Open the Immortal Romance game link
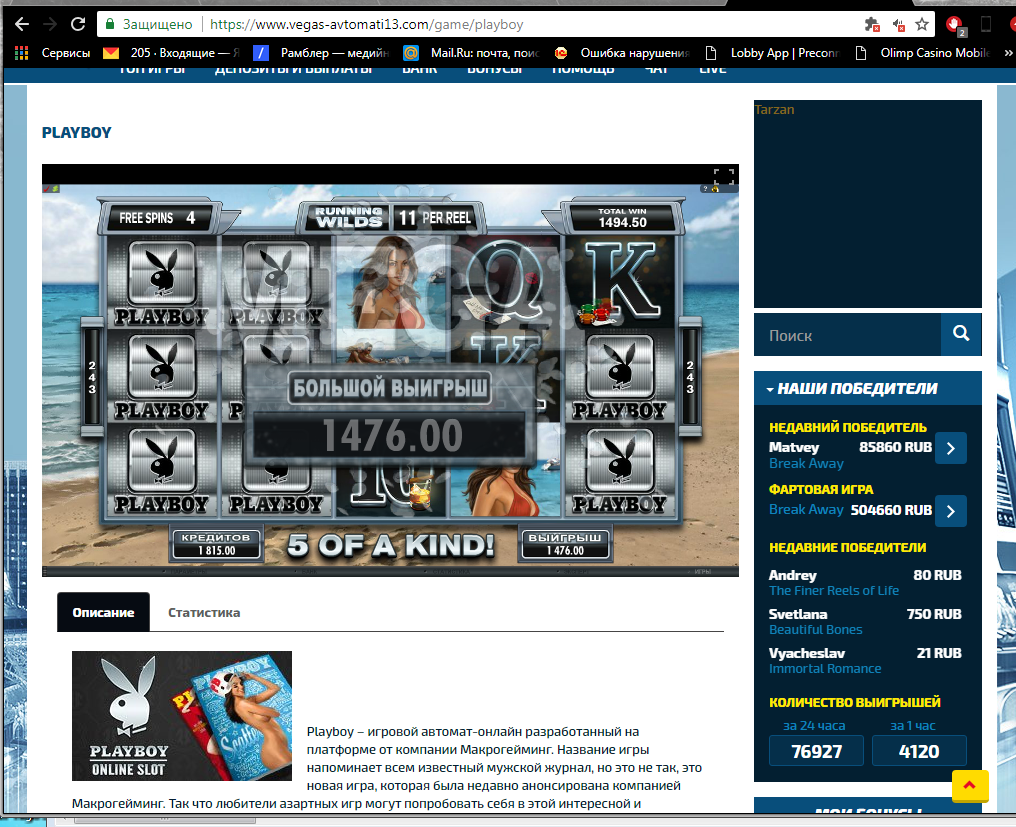The width and height of the screenshot is (1016, 827). 824,668
